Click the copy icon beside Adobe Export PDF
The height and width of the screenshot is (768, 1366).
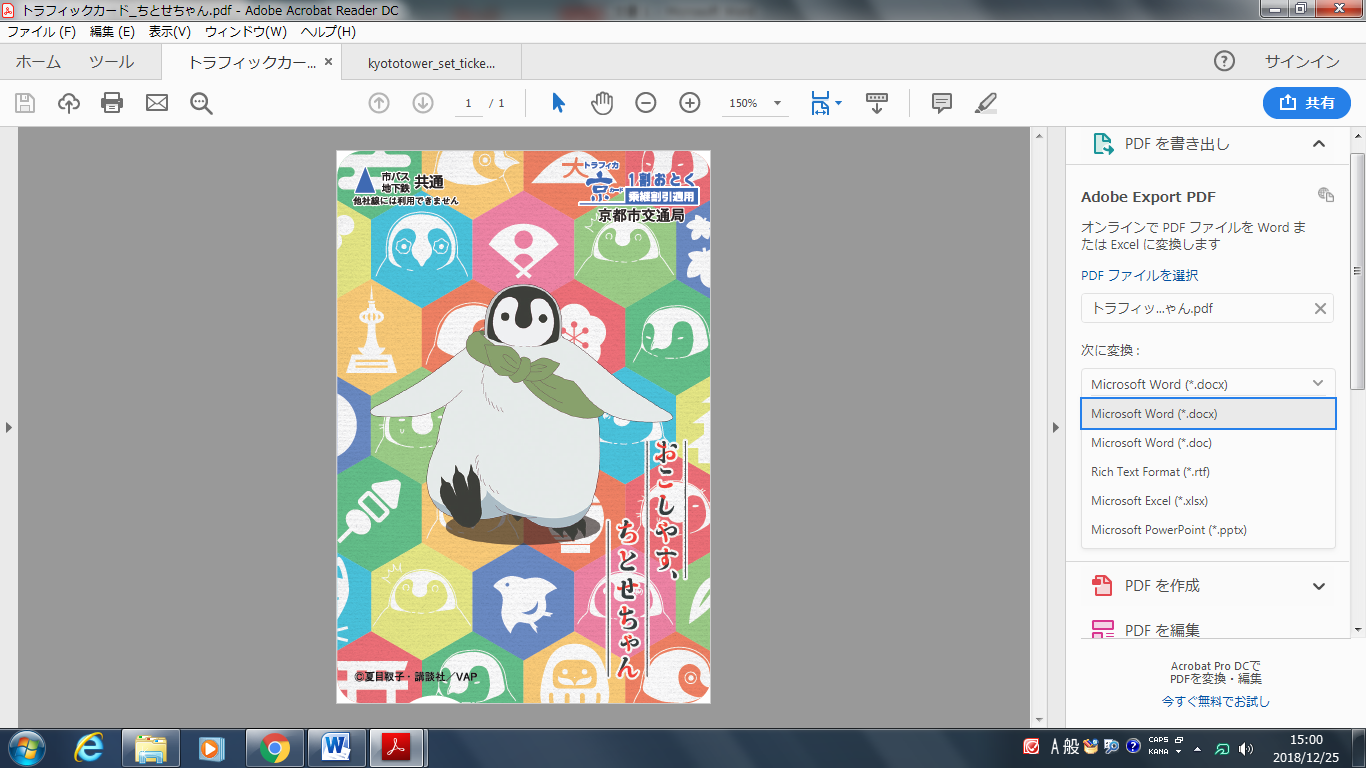[x=1325, y=195]
